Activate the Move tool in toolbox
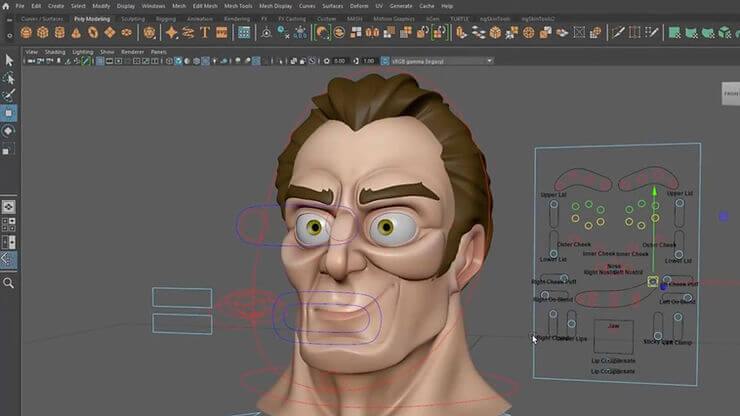The width and height of the screenshot is (740, 416). [8, 113]
